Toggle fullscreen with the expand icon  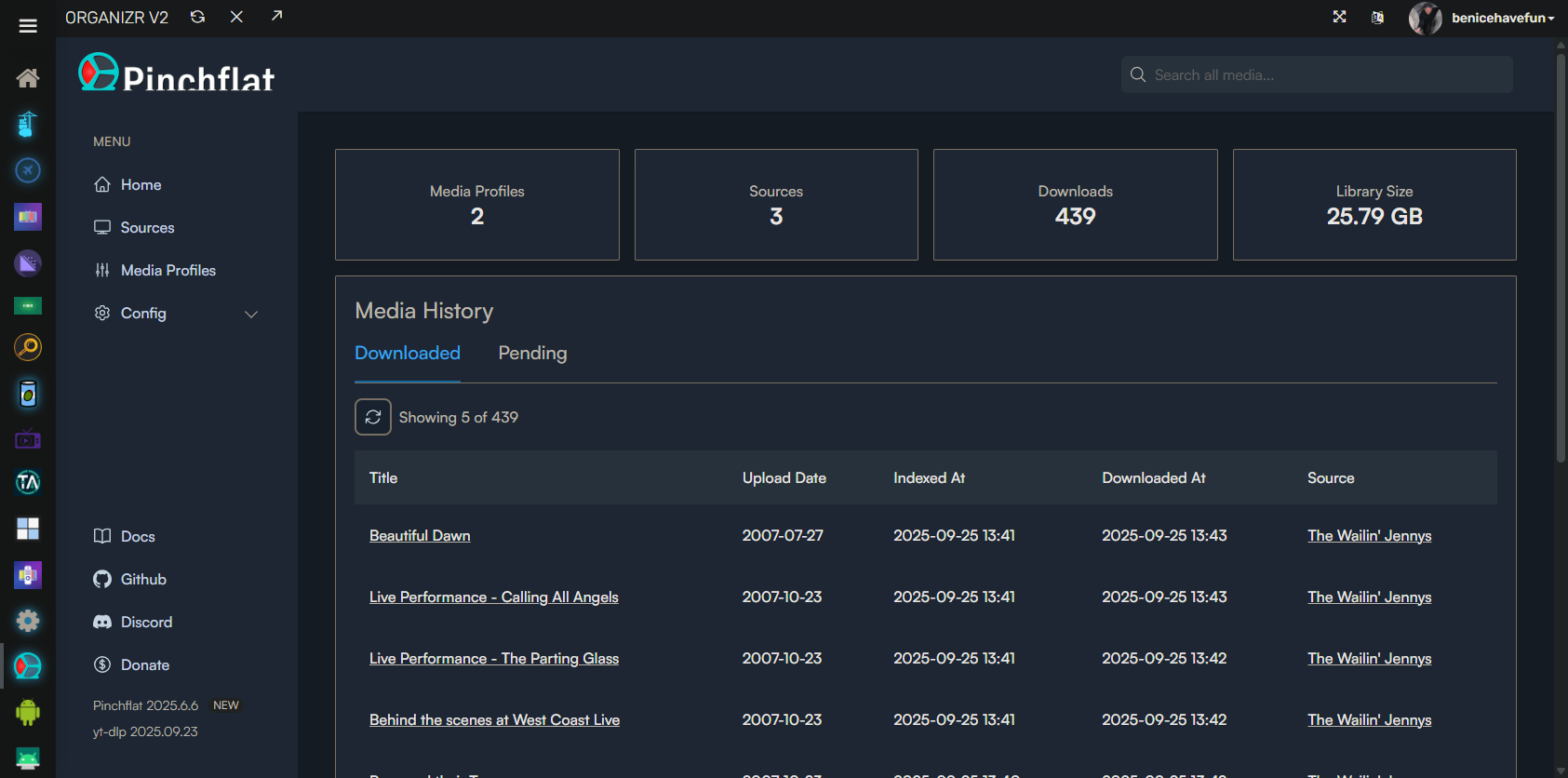pyautogui.click(x=1339, y=17)
